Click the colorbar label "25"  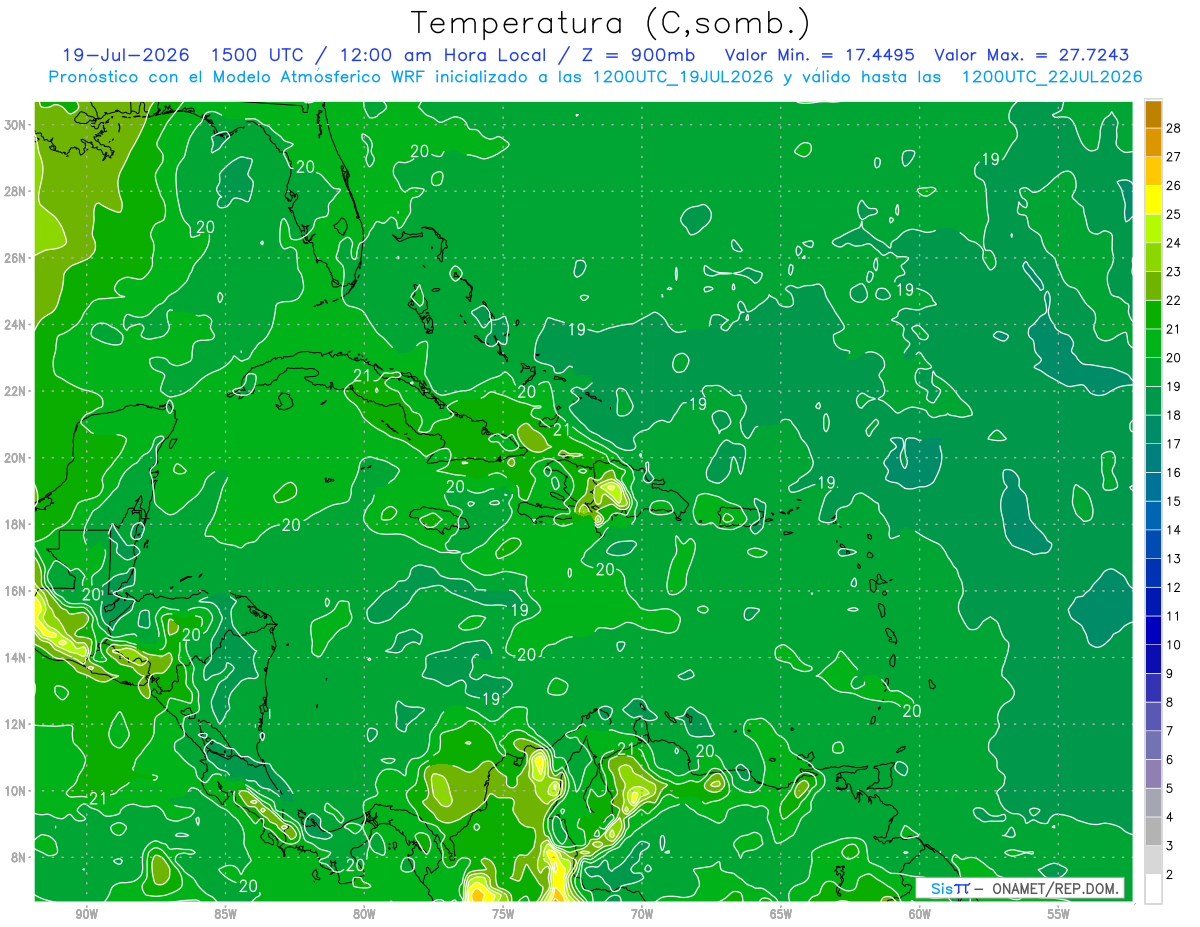[x=1174, y=214]
